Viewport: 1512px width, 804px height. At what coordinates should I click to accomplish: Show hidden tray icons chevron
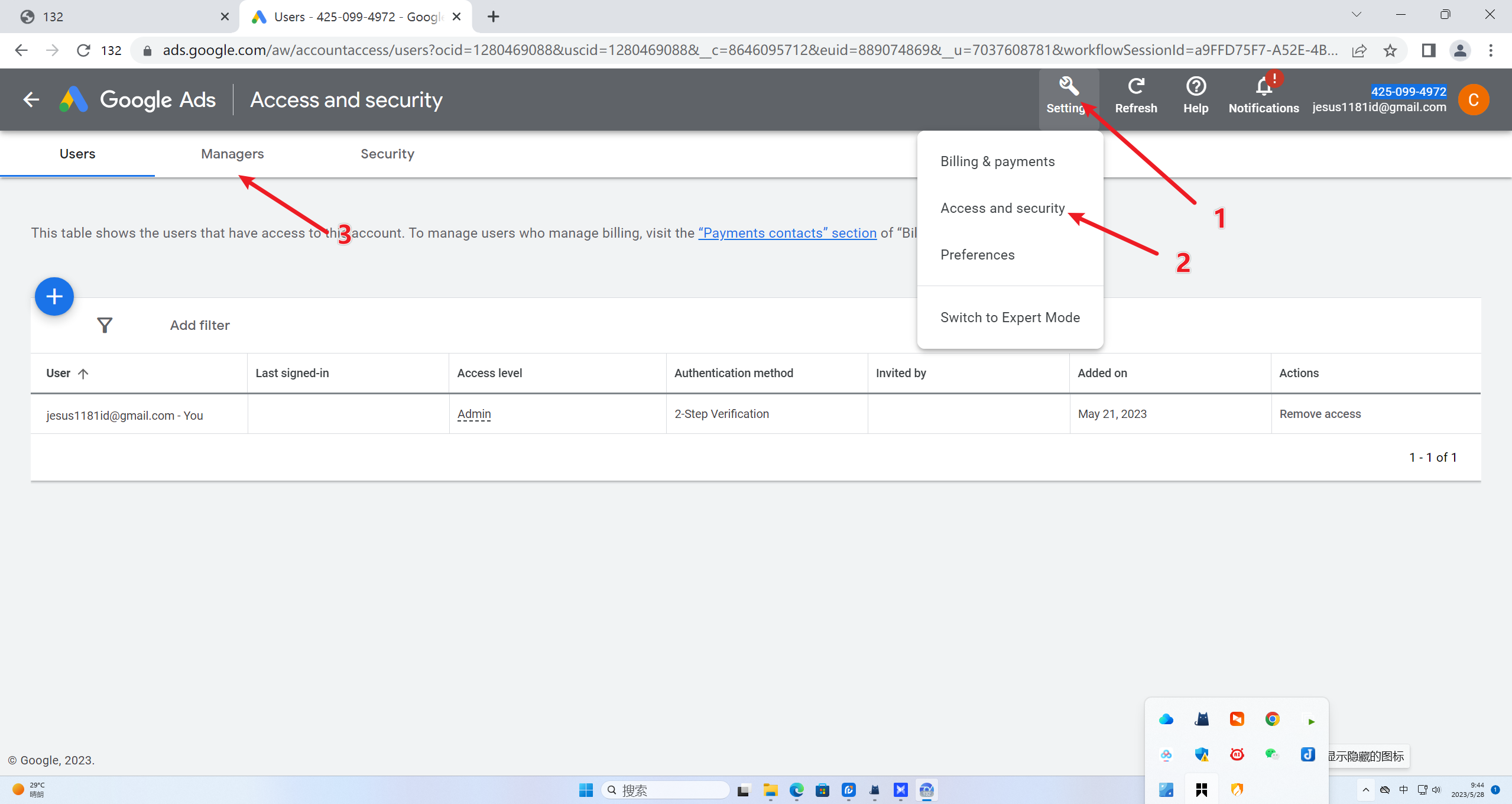coord(1365,790)
